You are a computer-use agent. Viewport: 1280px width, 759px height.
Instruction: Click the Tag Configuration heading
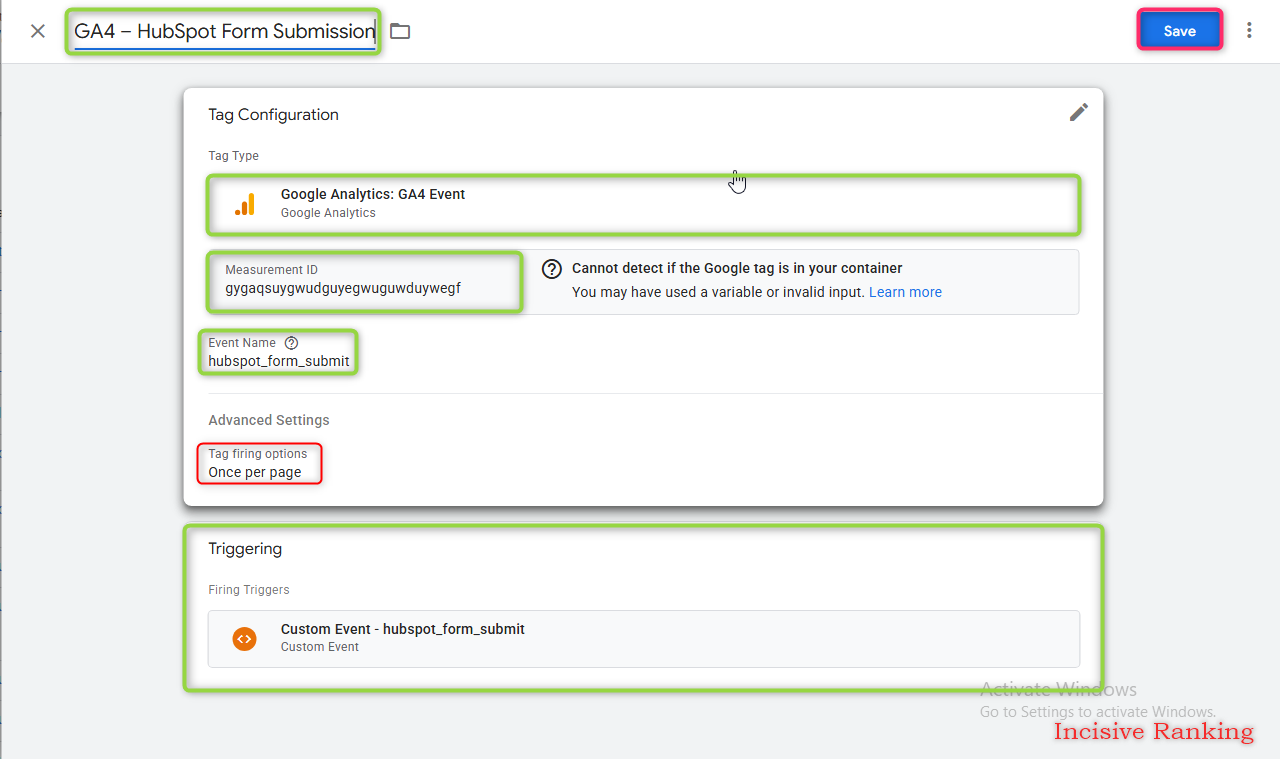point(273,115)
